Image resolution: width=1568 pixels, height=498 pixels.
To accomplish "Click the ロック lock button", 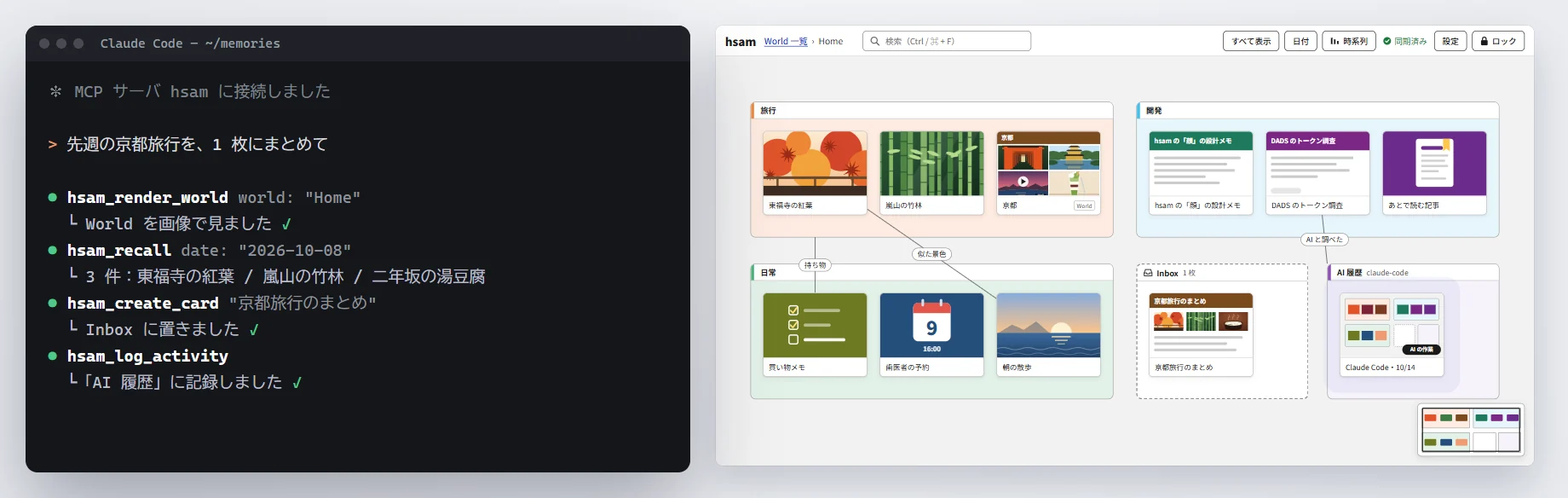I will click(1498, 41).
